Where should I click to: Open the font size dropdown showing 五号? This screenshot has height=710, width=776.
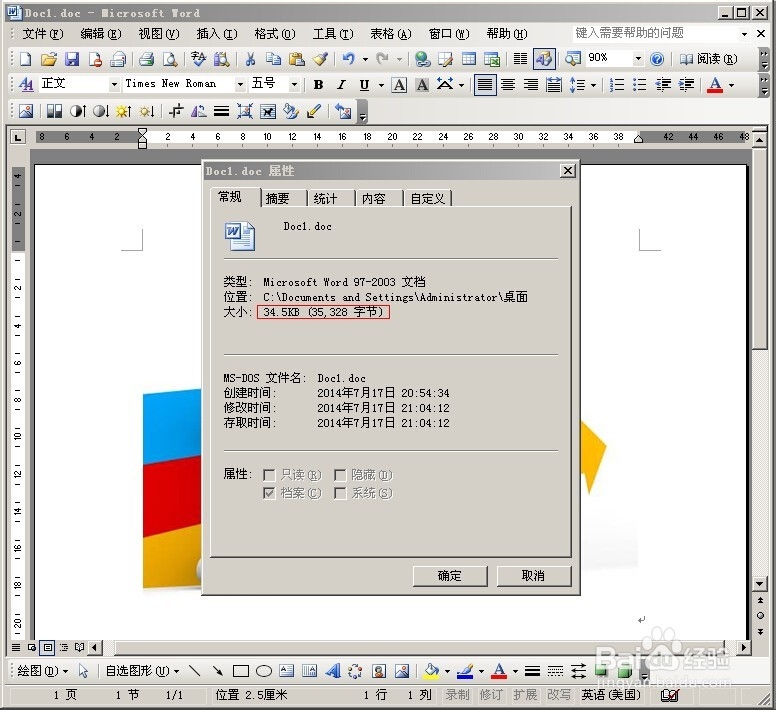click(x=294, y=85)
